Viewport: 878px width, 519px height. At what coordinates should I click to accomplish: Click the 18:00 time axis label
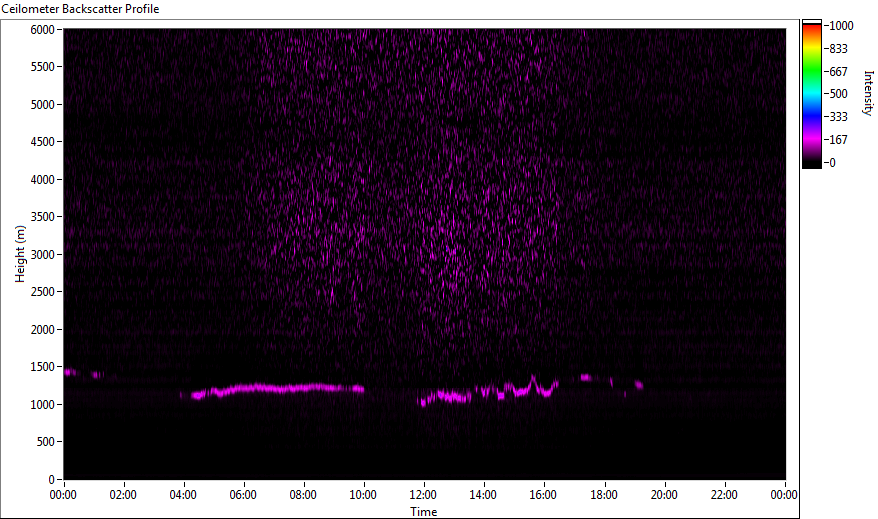[604, 495]
